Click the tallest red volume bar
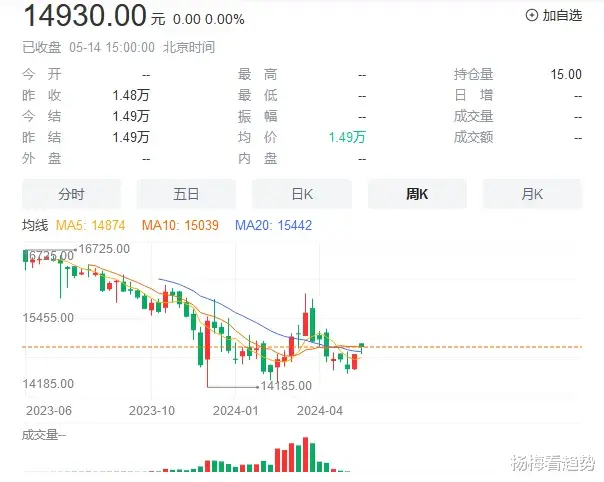This screenshot has width=604, height=482. 306,455
